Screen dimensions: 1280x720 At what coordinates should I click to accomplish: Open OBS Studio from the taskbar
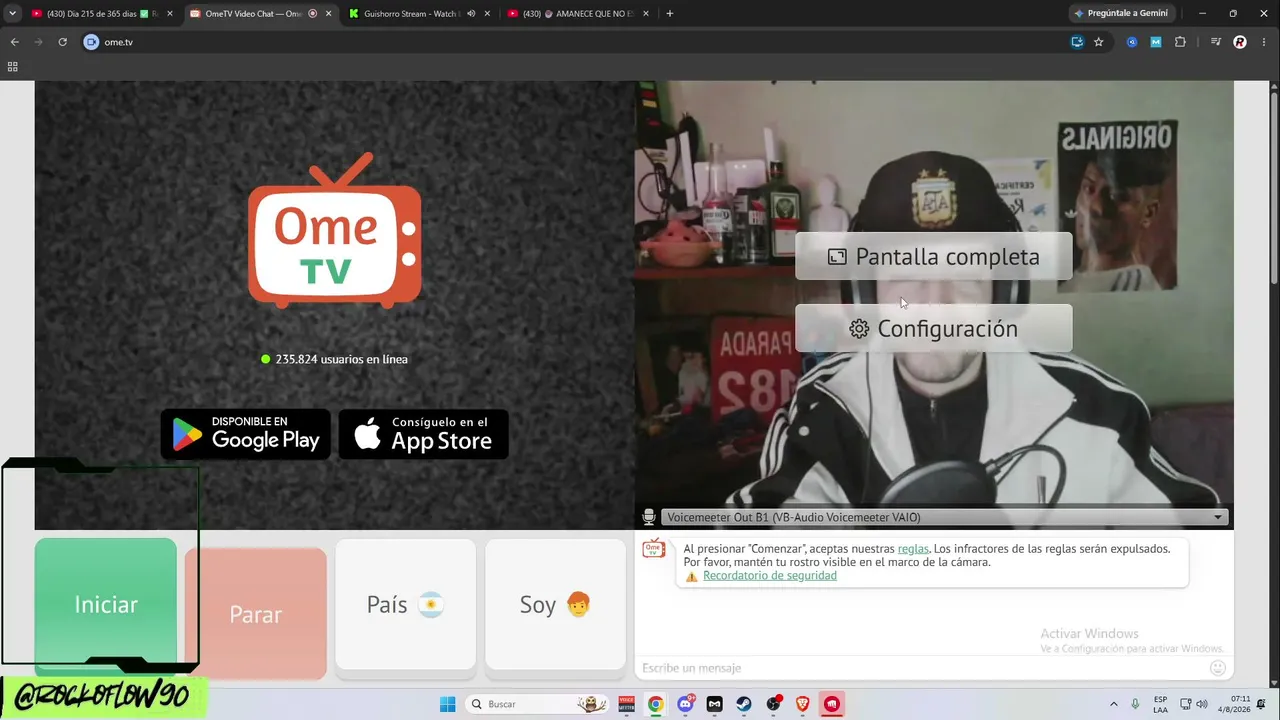click(x=774, y=704)
